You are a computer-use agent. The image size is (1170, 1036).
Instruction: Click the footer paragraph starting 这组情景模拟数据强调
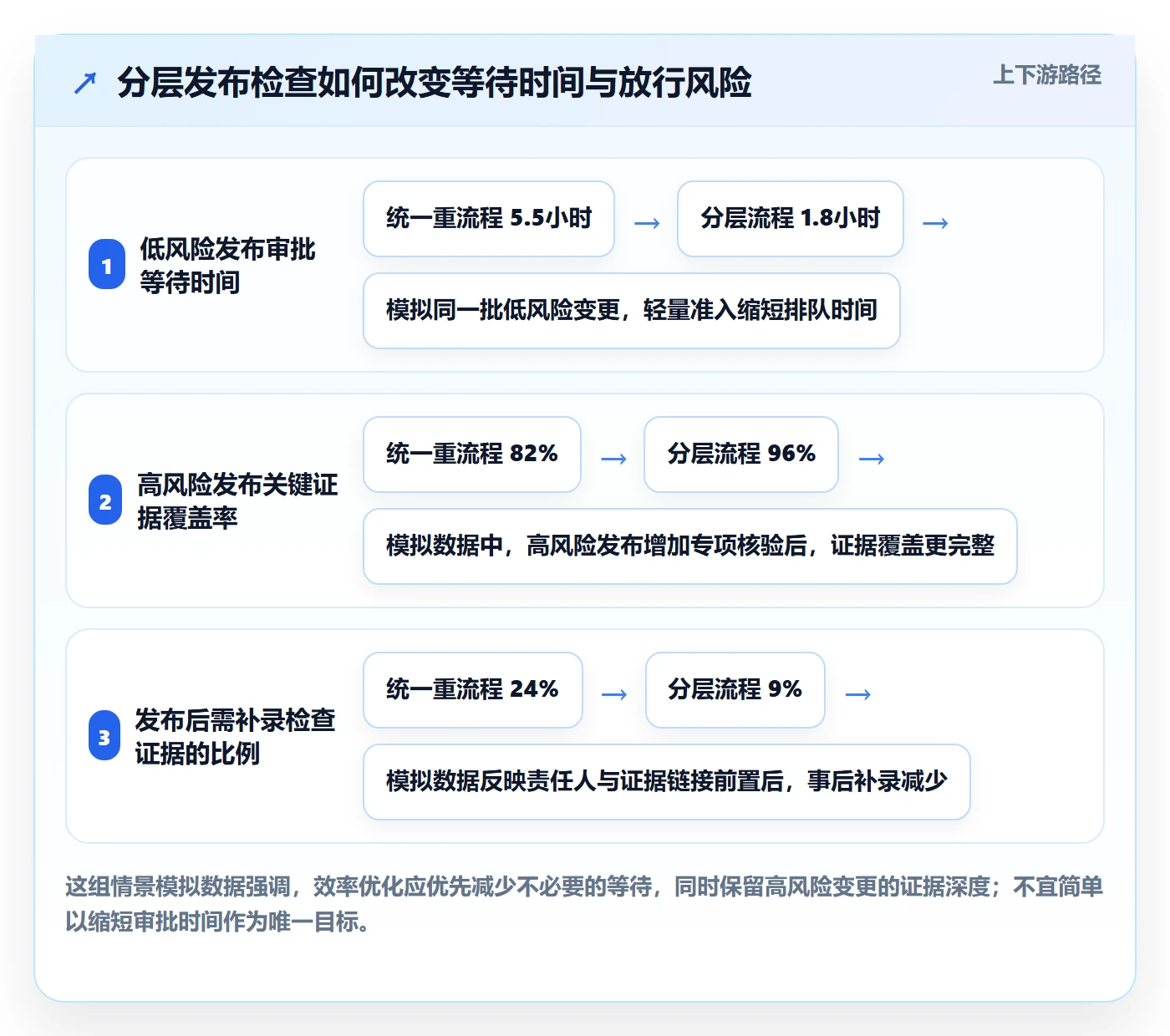[x=584, y=904]
